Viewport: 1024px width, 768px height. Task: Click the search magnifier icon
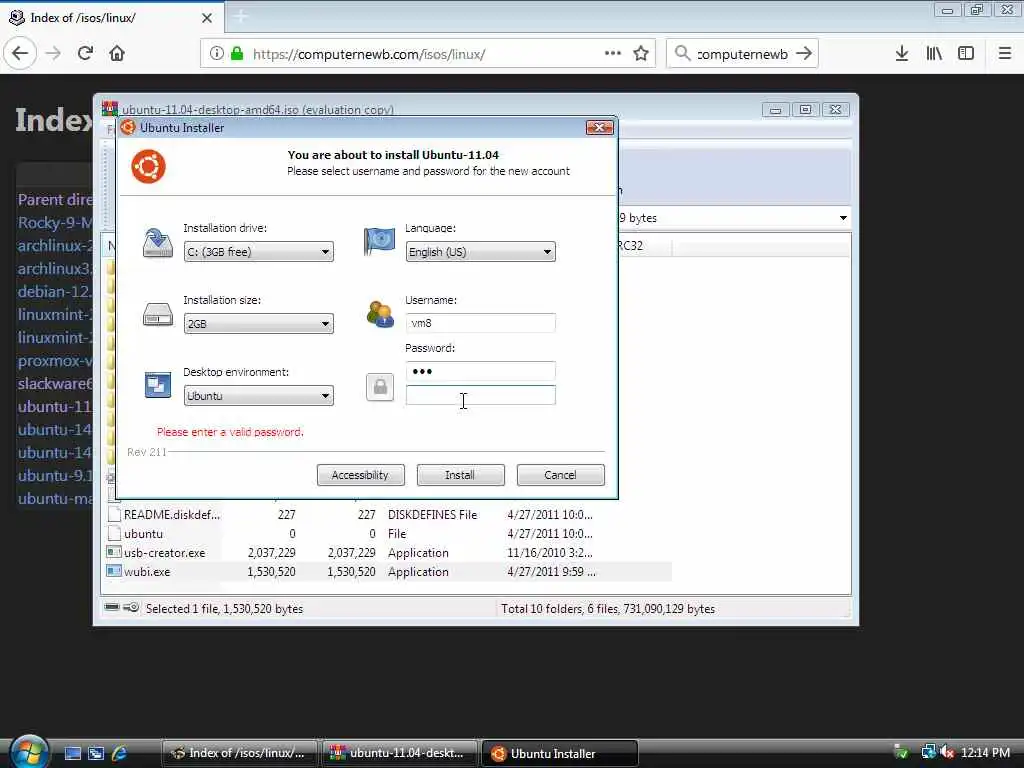point(682,54)
